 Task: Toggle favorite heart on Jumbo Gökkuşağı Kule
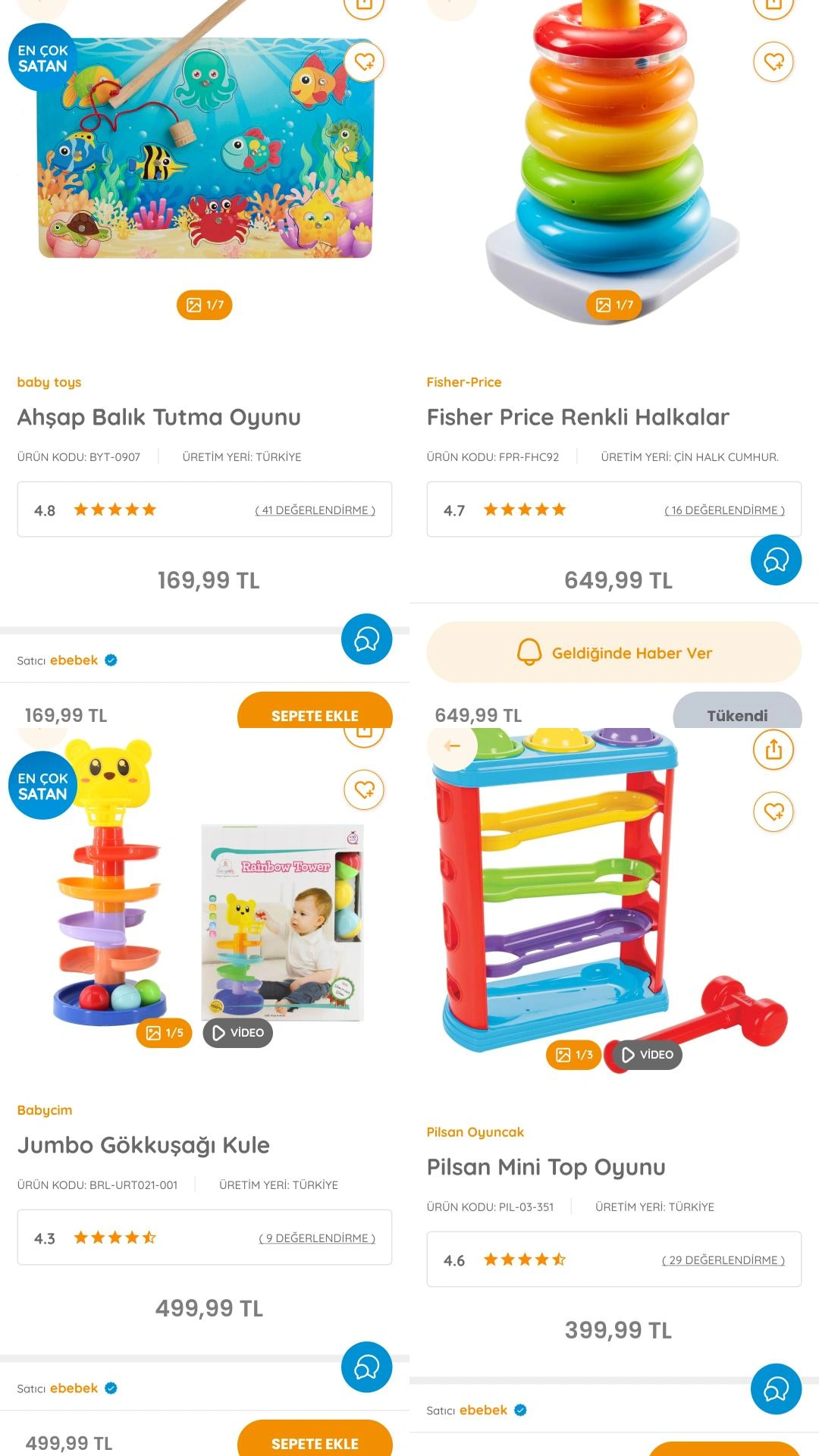tap(364, 789)
